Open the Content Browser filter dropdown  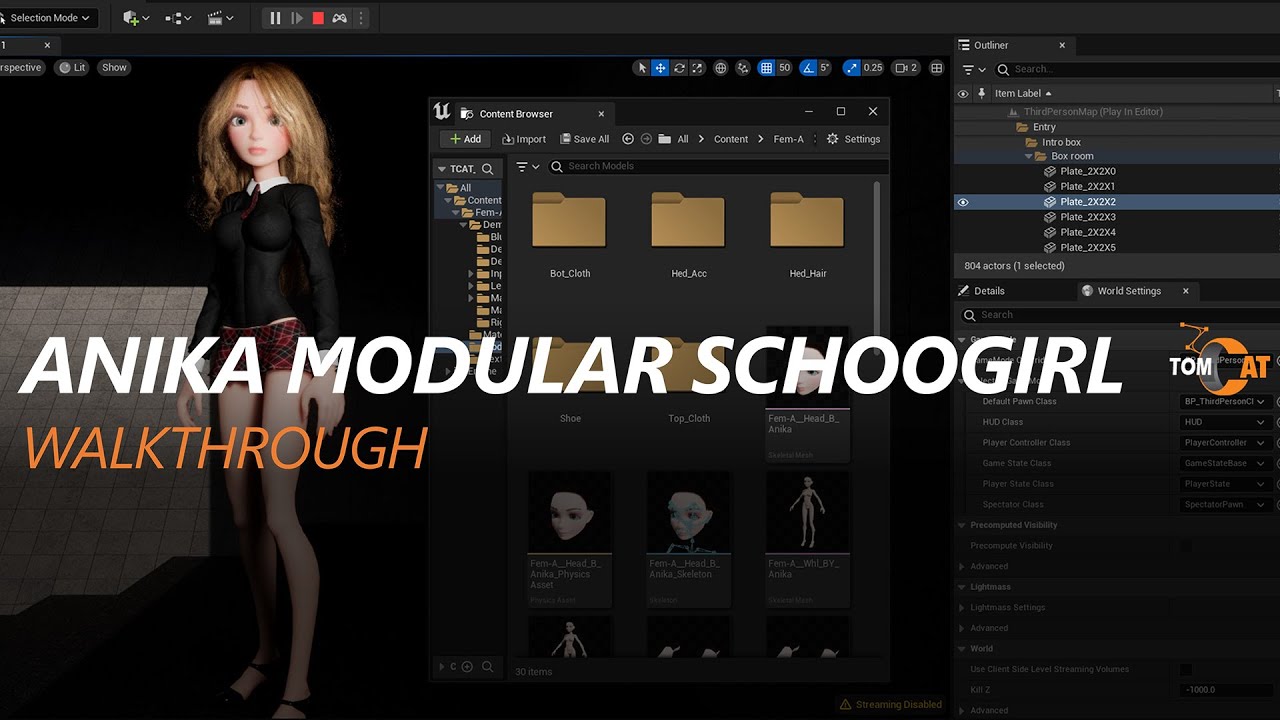[x=527, y=167]
